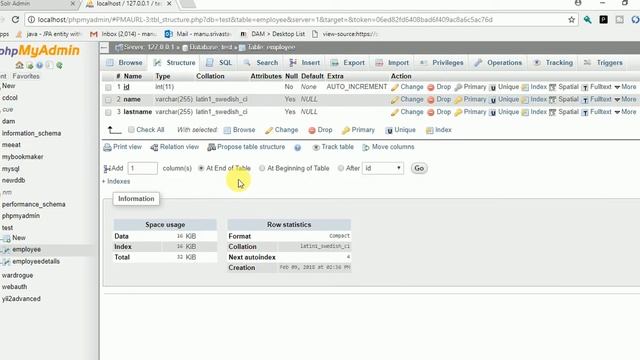This screenshot has width=640, height=360.
Task: Open the employeedetails table in the tree
Action: pos(36,261)
